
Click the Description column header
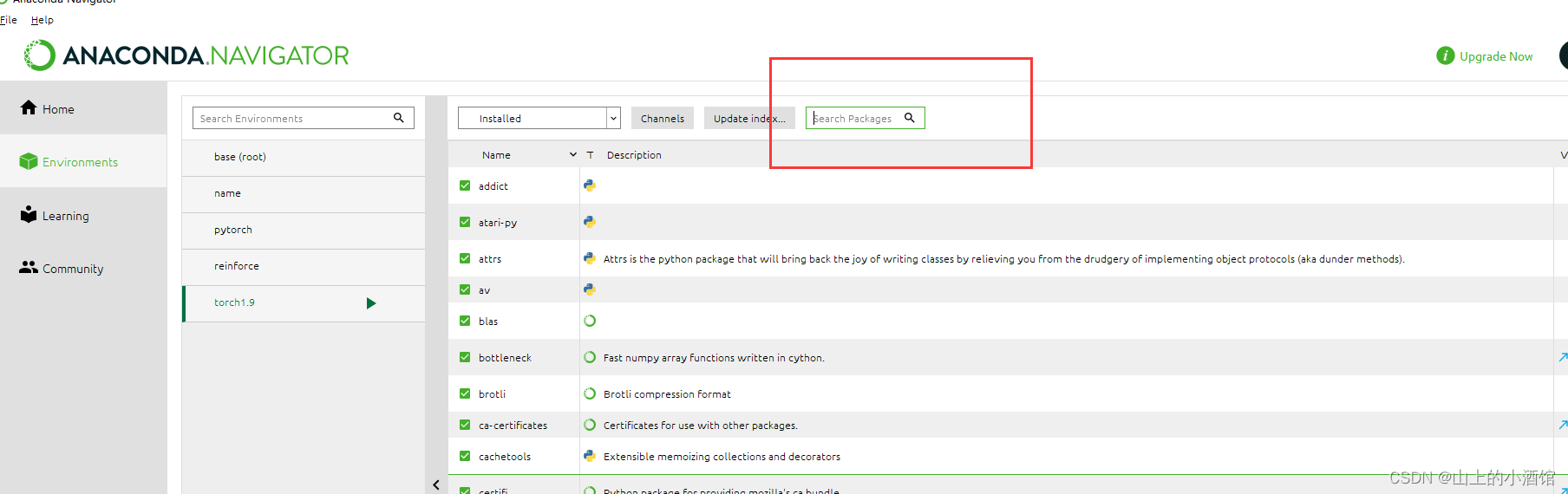(634, 155)
